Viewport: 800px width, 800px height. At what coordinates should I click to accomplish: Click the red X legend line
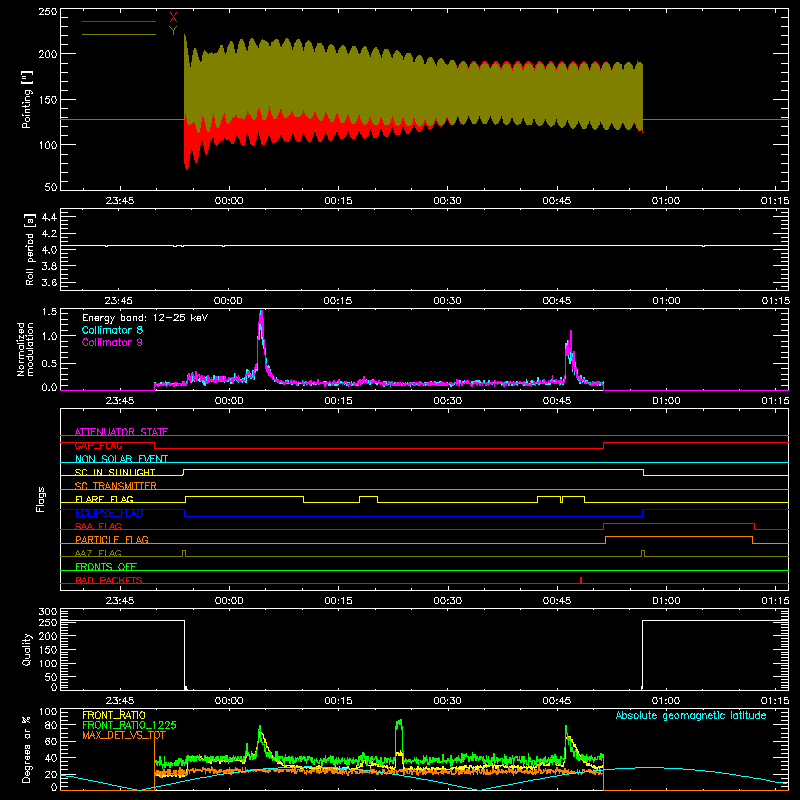[x=119, y=21]
